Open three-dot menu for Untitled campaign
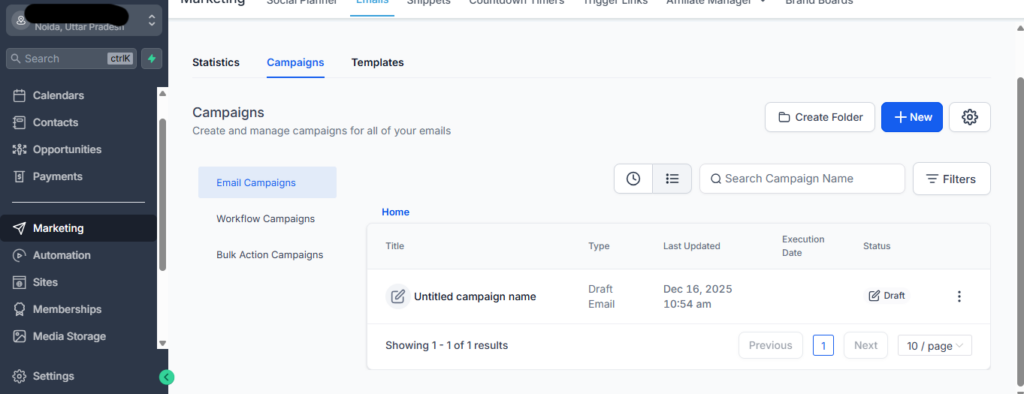Viewport: 1024px width, 394px height. pyautogui.click(x=959, y=297)
